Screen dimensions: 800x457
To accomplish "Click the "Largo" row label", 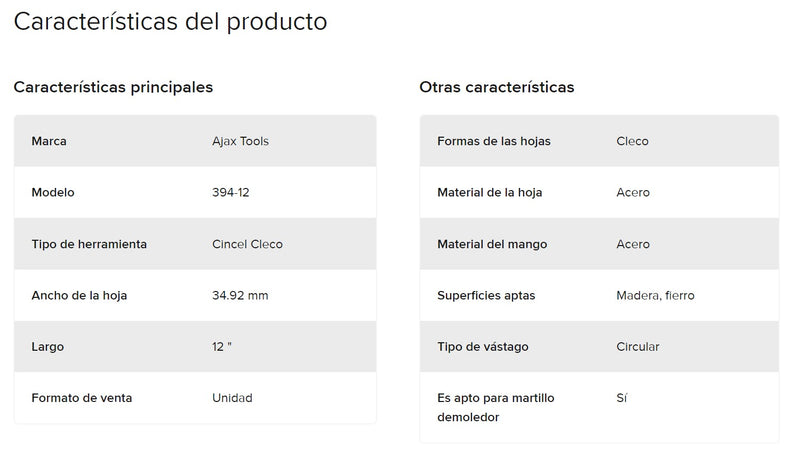I will click(x=49, y=346).
